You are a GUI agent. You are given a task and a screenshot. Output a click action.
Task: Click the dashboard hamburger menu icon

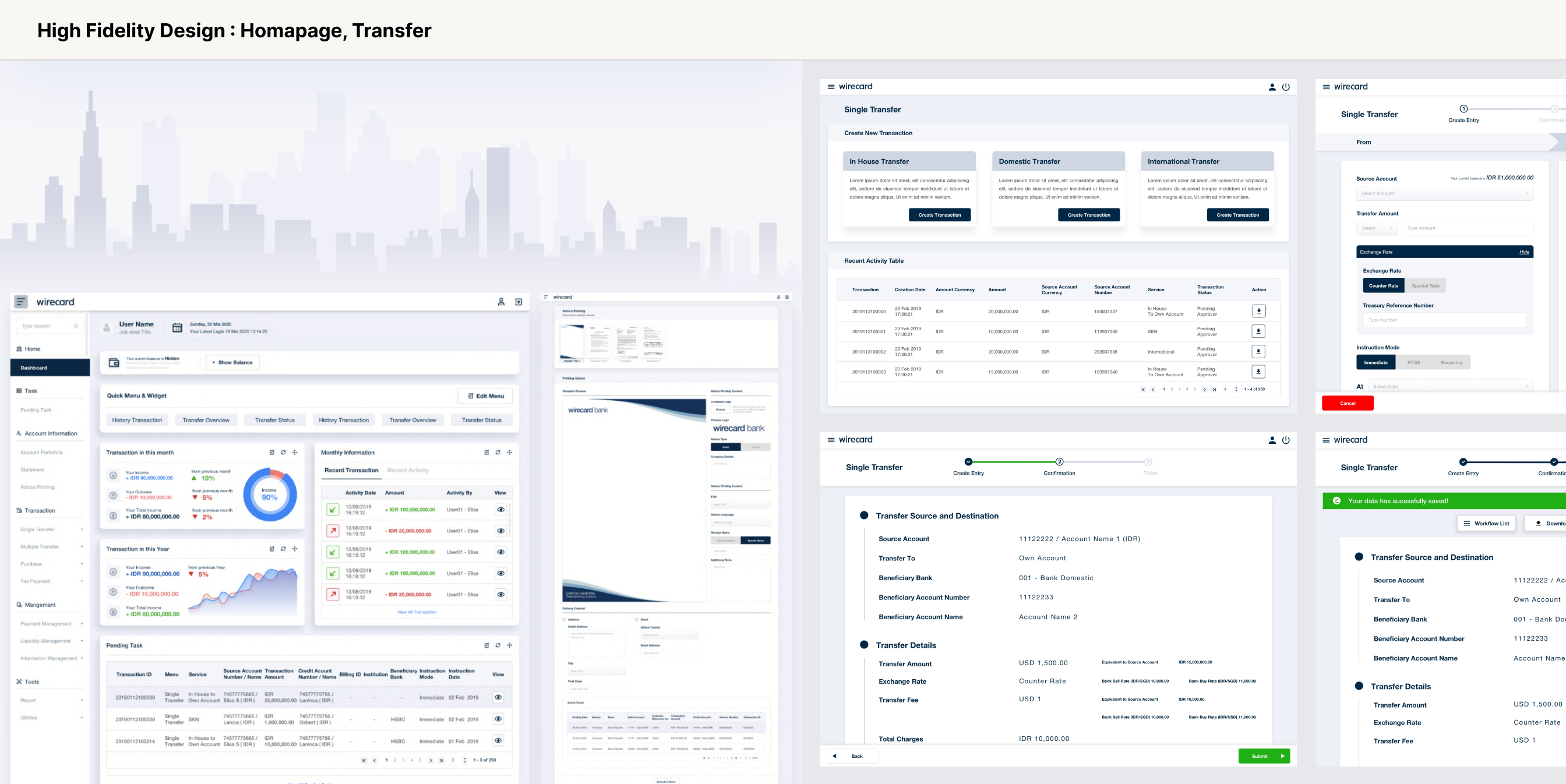(x=22, y=302)
